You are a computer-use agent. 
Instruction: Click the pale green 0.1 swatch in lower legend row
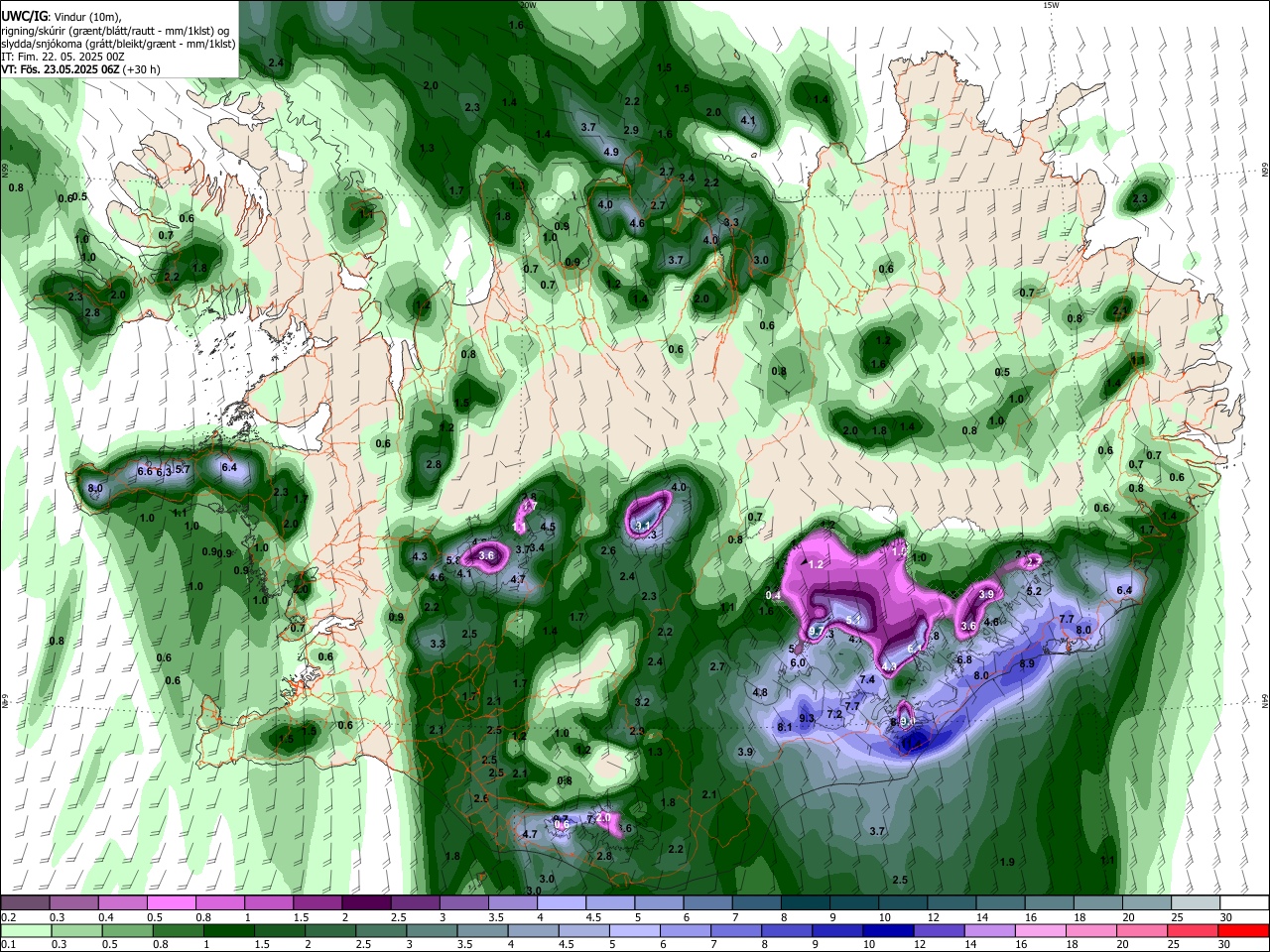pyautogui.click(x=25, y=930)
